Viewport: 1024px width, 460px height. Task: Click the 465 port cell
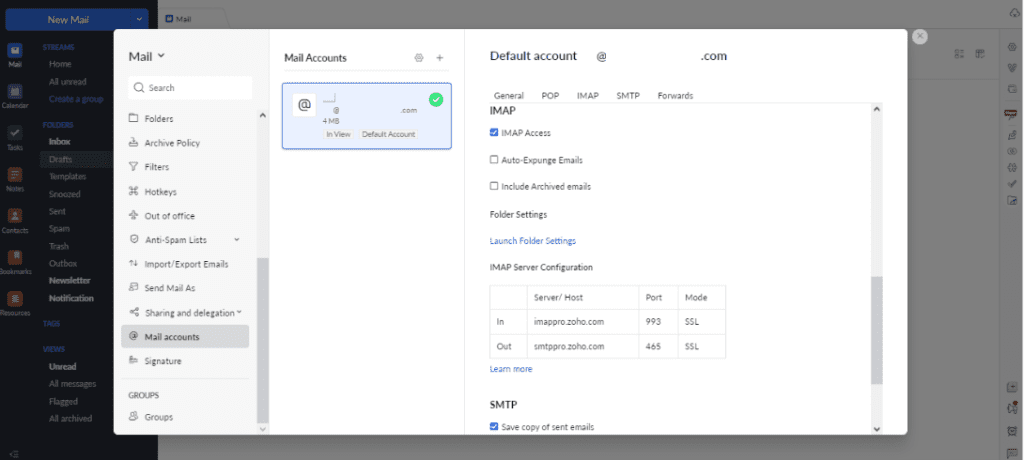coord(658,346)
